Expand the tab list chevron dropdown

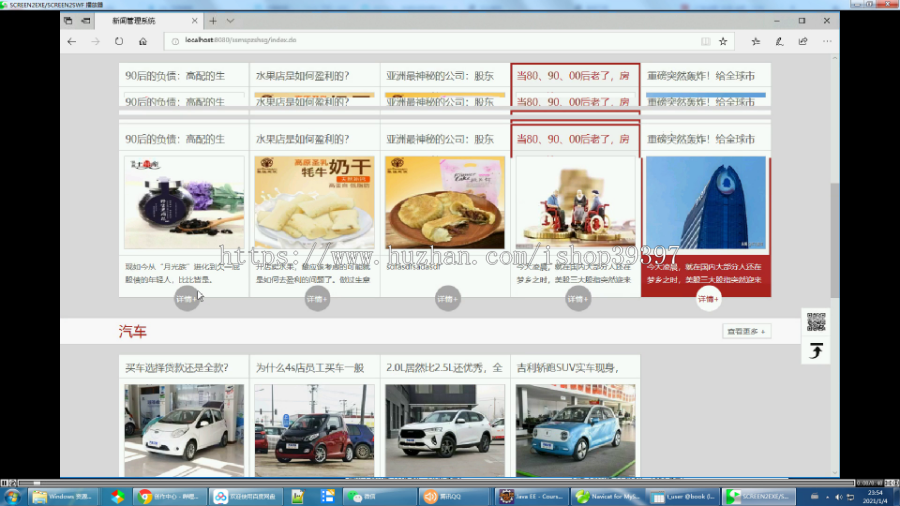(x=230, y=21)
